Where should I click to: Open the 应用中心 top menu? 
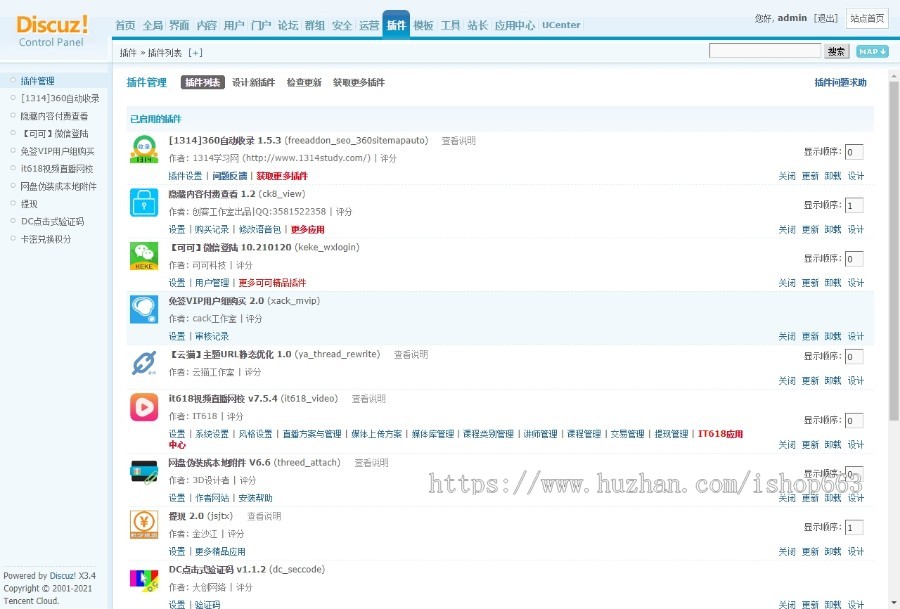(x=515, y=25)
